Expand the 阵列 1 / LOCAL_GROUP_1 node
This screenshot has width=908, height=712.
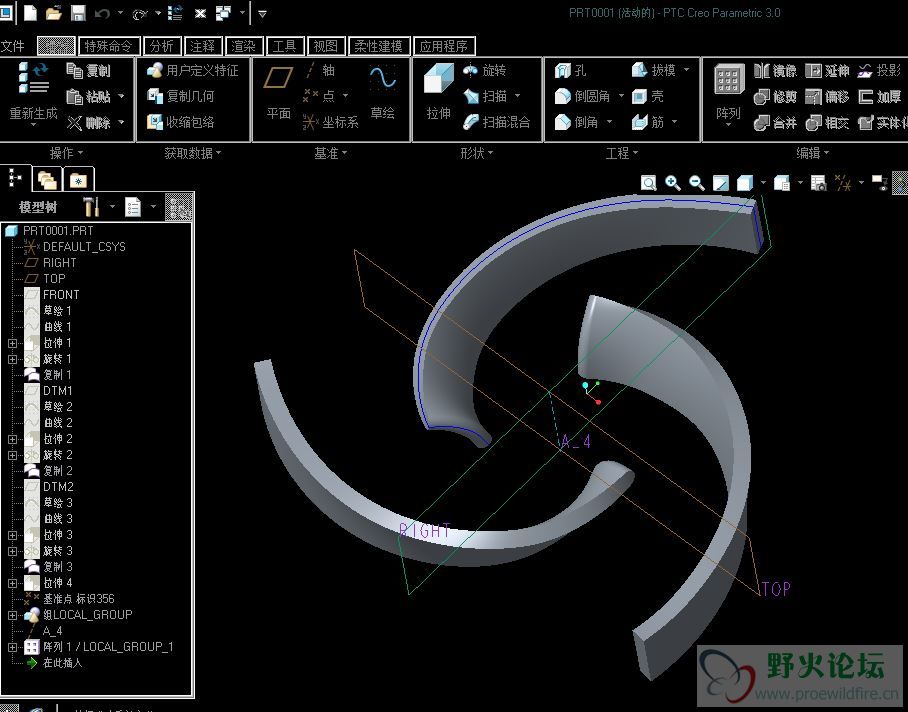tap(12, 647)
